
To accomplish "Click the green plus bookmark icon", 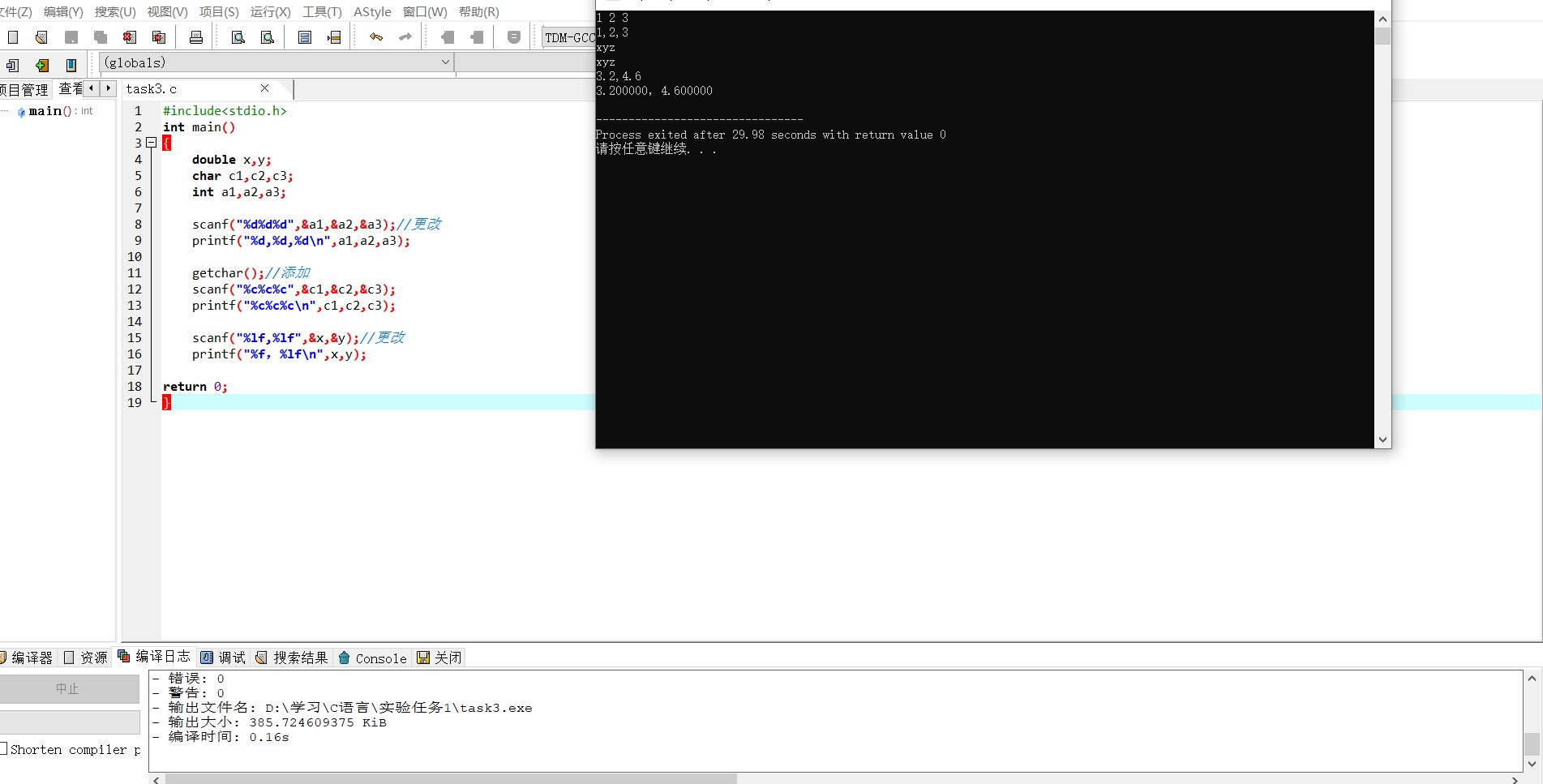I will (x=42, y=66).
